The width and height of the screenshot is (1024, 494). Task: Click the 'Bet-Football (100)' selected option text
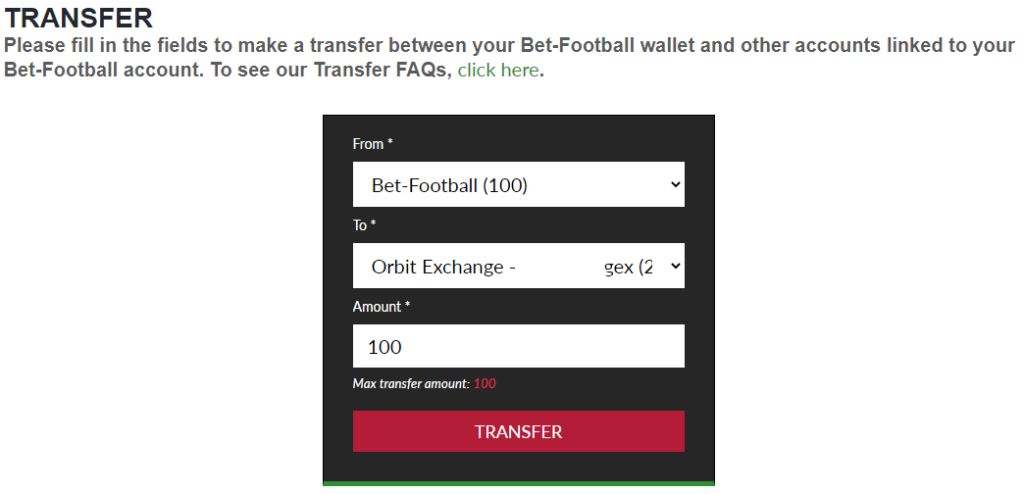[x=449, y=185]
